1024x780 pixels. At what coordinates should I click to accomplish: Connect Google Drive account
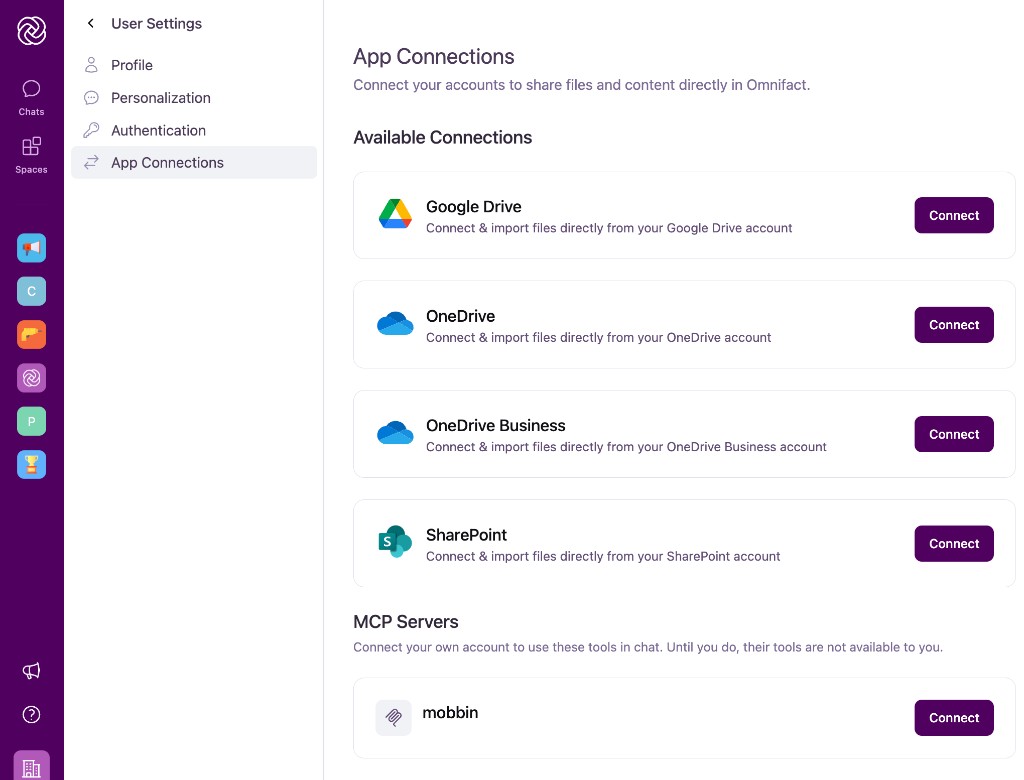coord(953,216)
